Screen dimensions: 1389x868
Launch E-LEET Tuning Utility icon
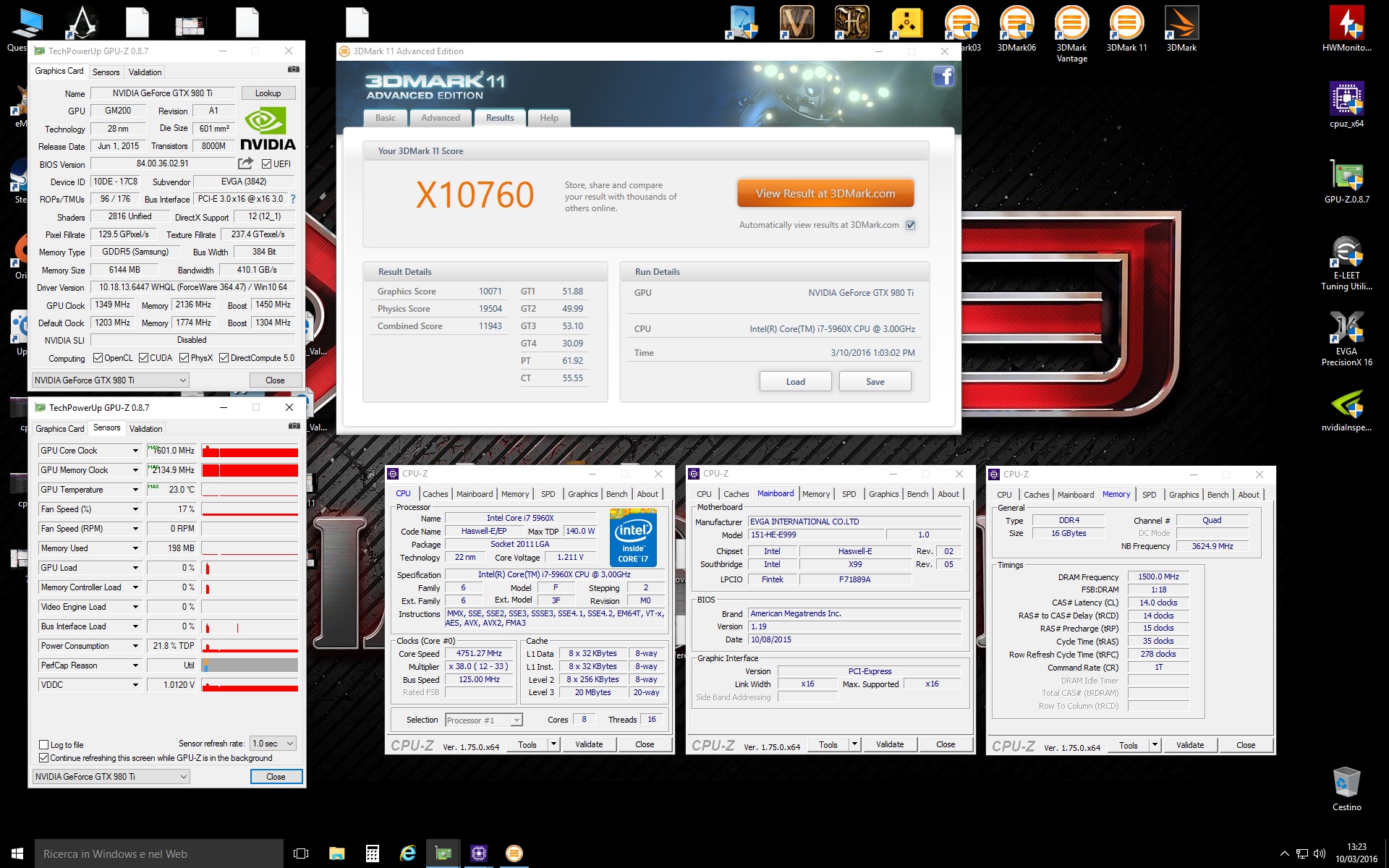(1346, 263)
